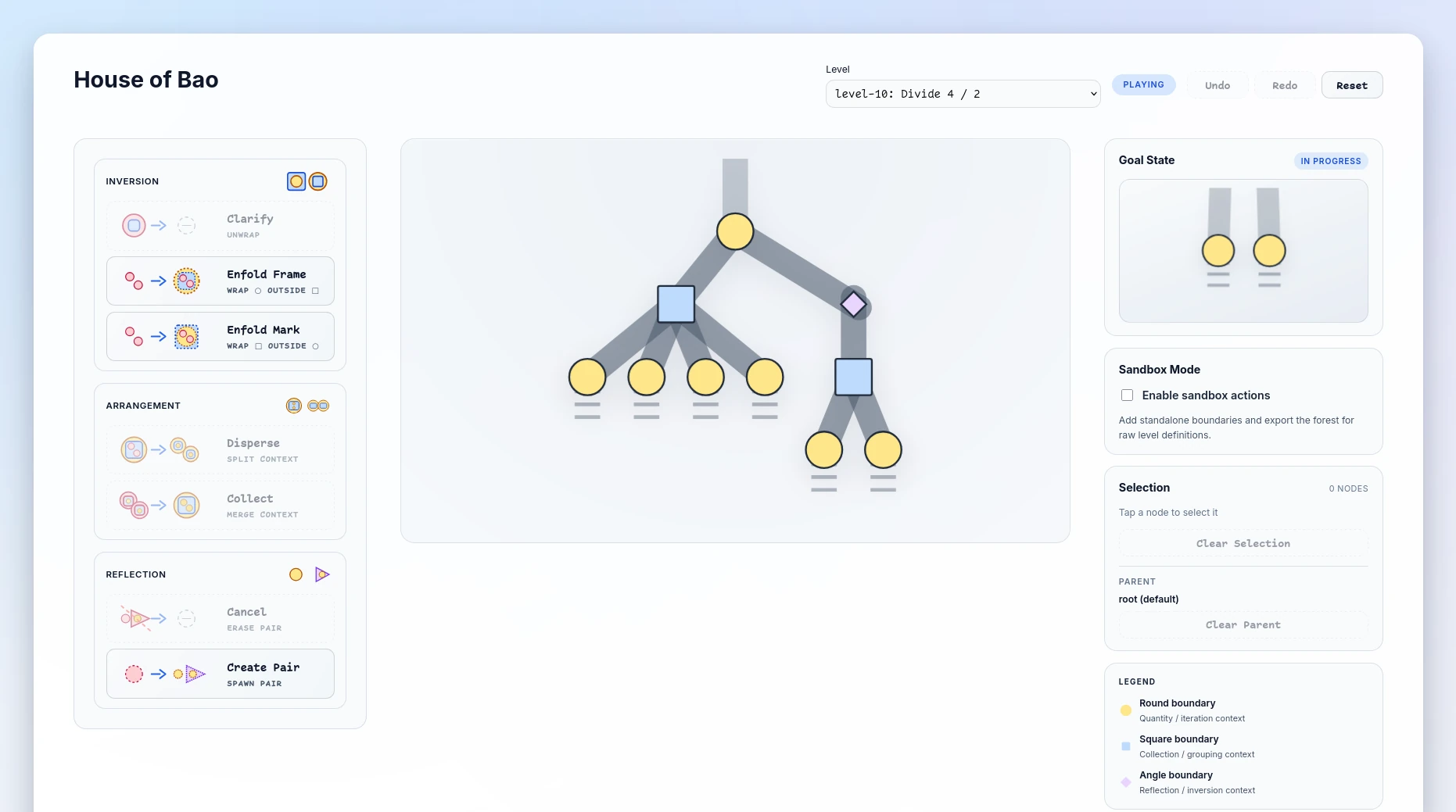Click the Undo button
1456x812 pixels.
(1217, 85)
